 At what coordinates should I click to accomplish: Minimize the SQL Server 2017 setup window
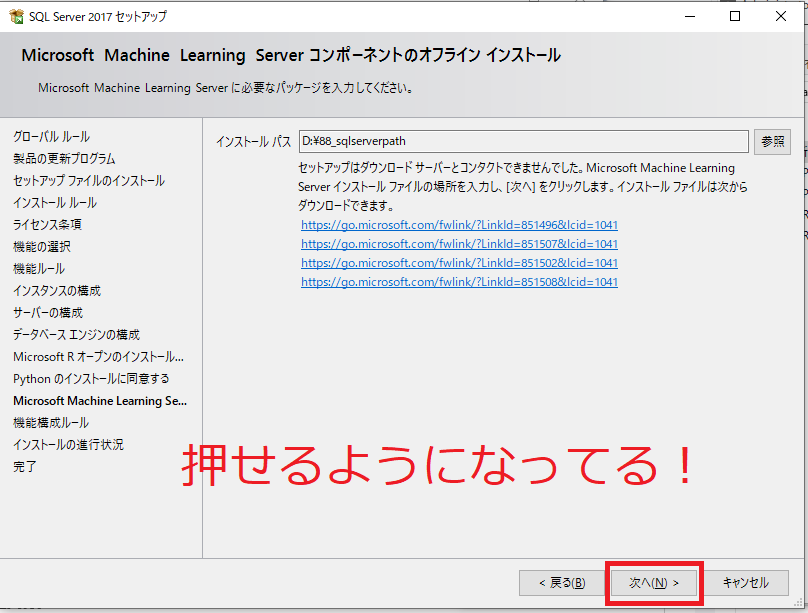[x=690, y=16]
